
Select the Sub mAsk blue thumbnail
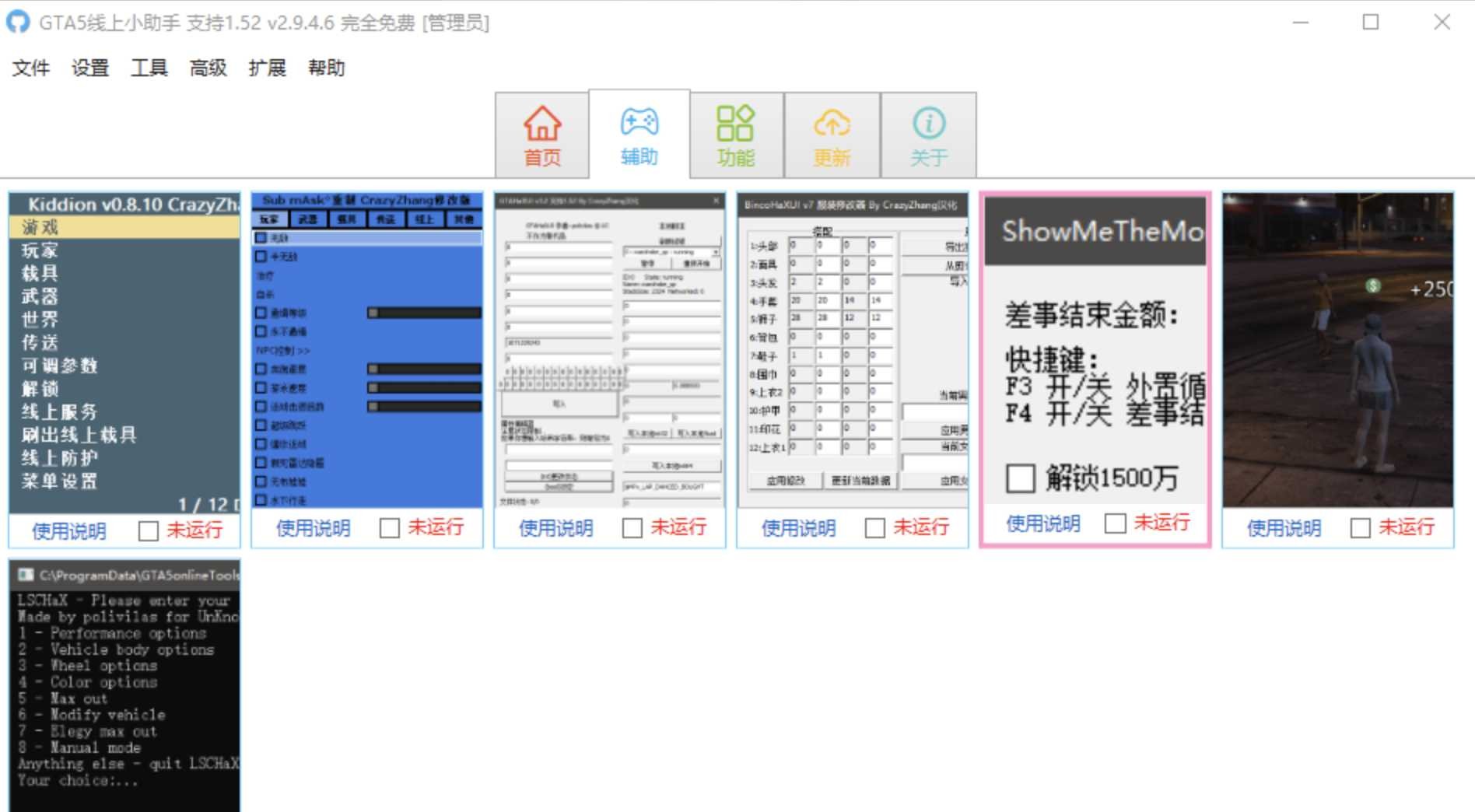(x=367, y=351)
